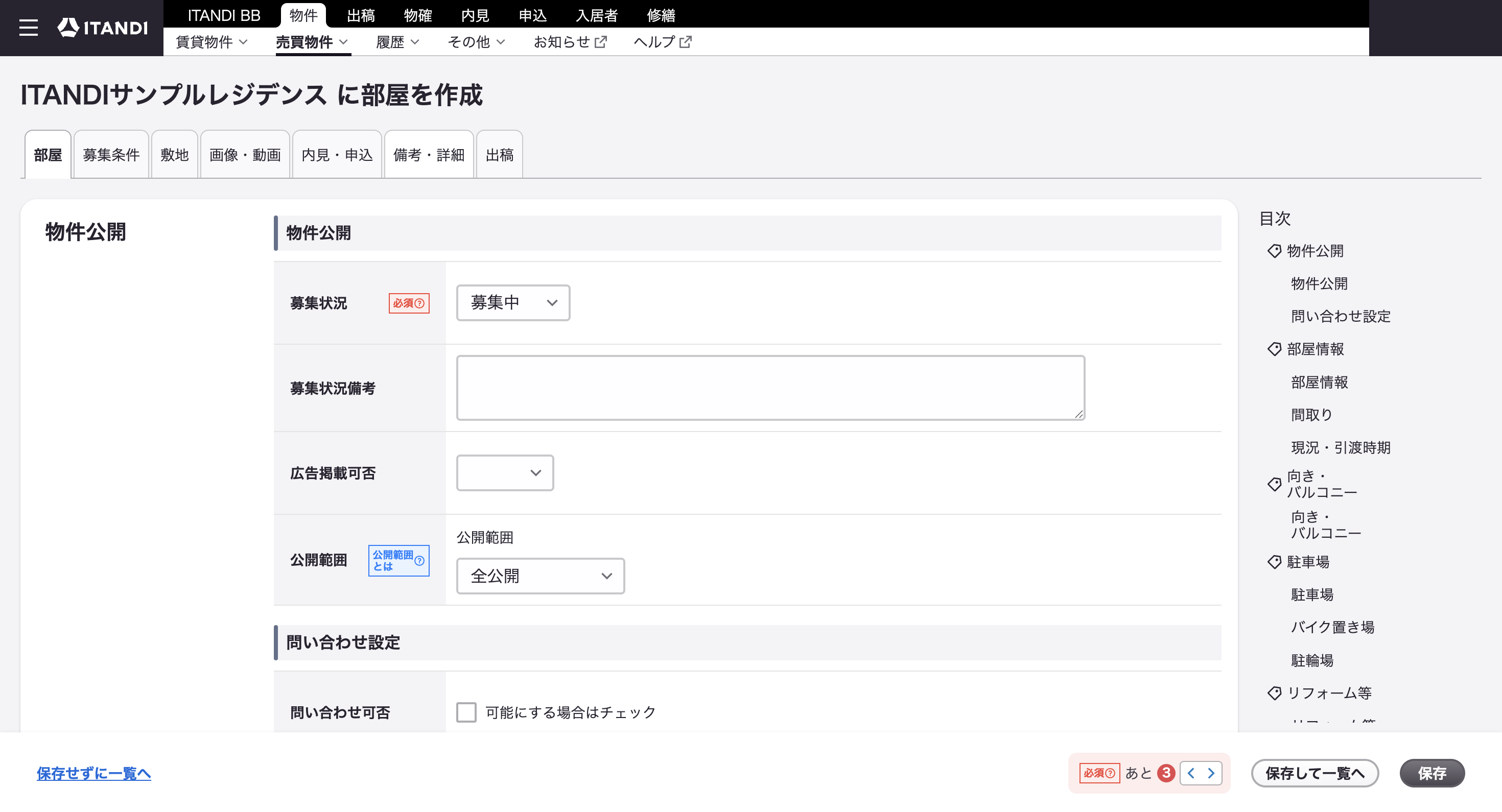Jump to 駐輪場 in 目次

point(1312,660)
